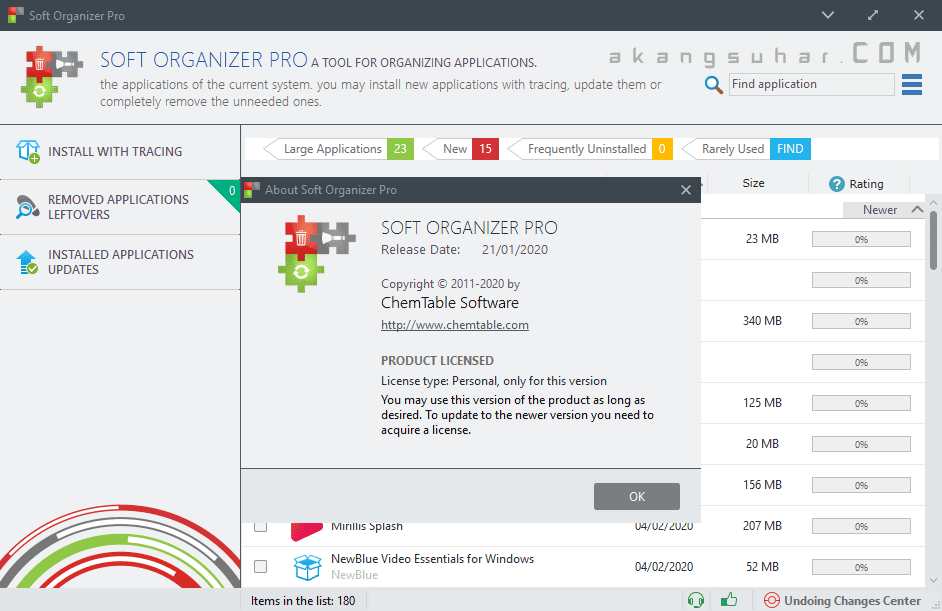The width and height of the screenshot is (942, 611).
Task: Click the 20 MB size cell
Action: [x=762, y=443]
